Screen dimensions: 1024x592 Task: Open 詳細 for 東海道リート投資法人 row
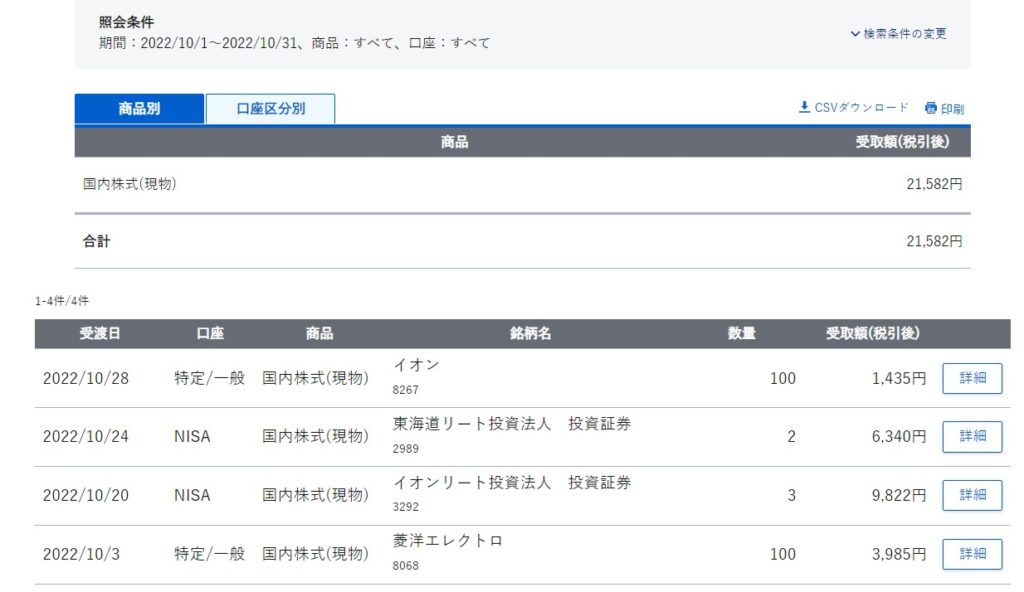click(971, 436)
